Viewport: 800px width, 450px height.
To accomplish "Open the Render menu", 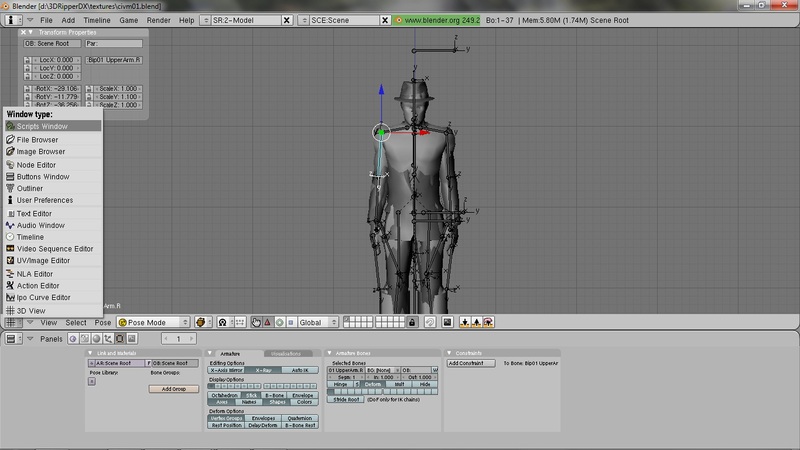I will click(159, 20).
